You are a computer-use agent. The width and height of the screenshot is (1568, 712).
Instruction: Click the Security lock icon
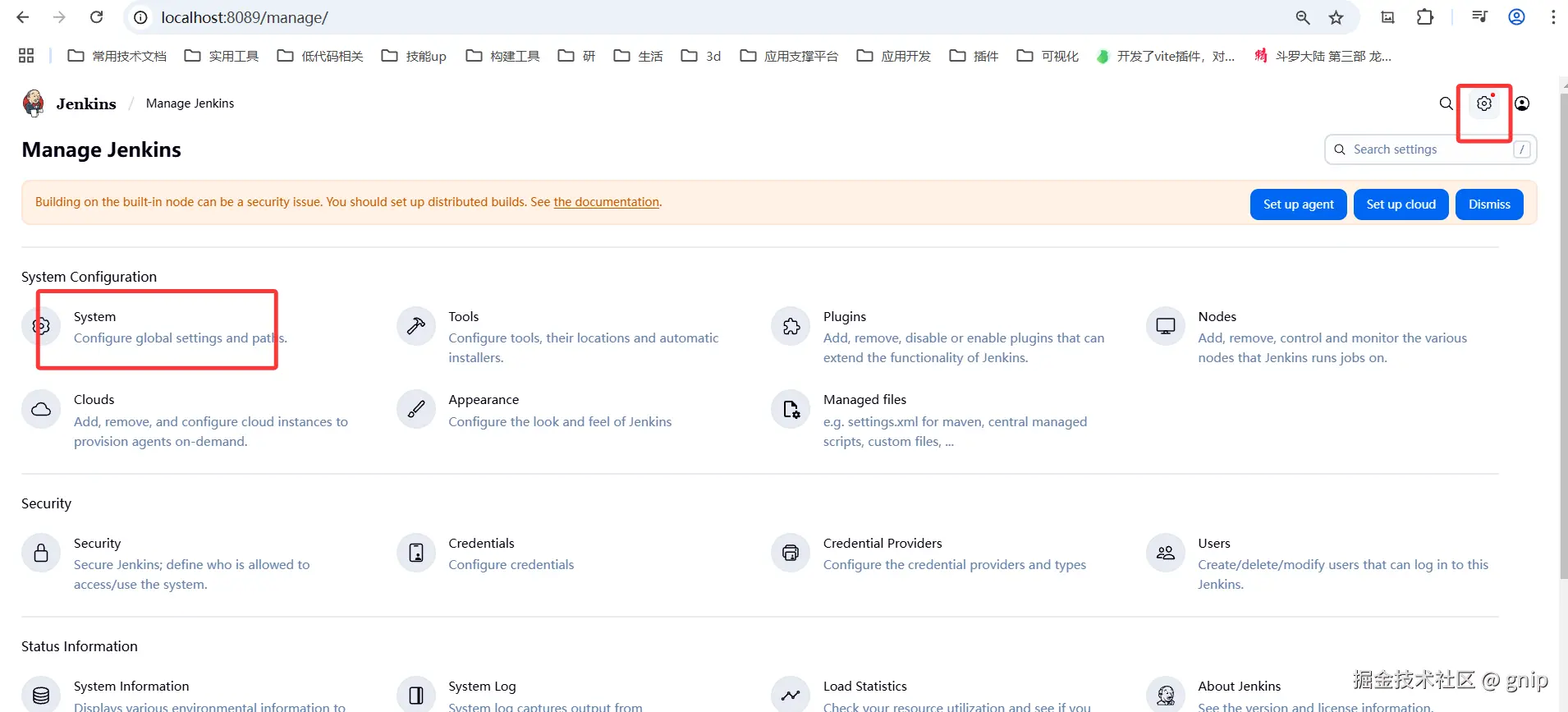pyautogui.click(x=41, y=553)
